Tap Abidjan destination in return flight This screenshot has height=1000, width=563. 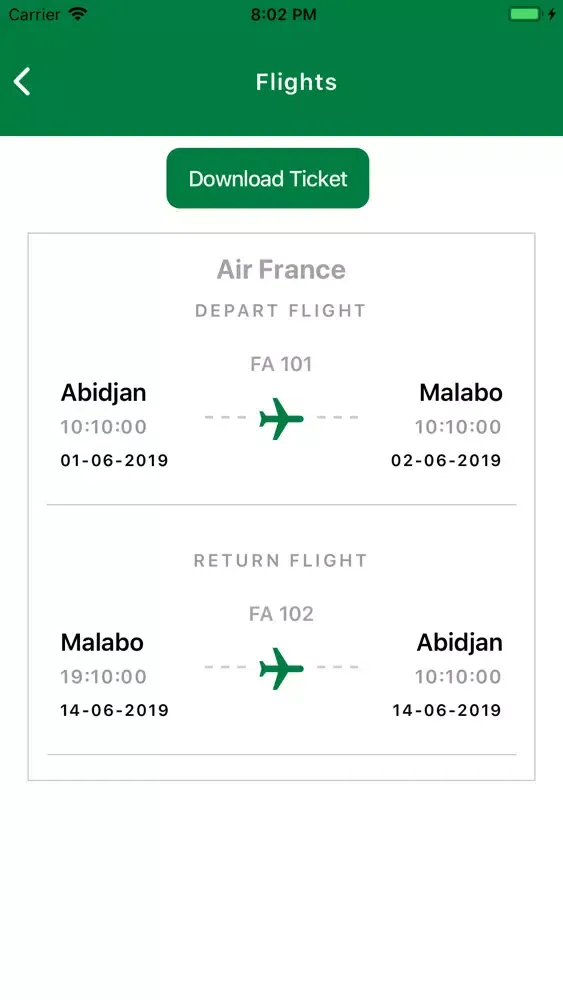[460, 643]
